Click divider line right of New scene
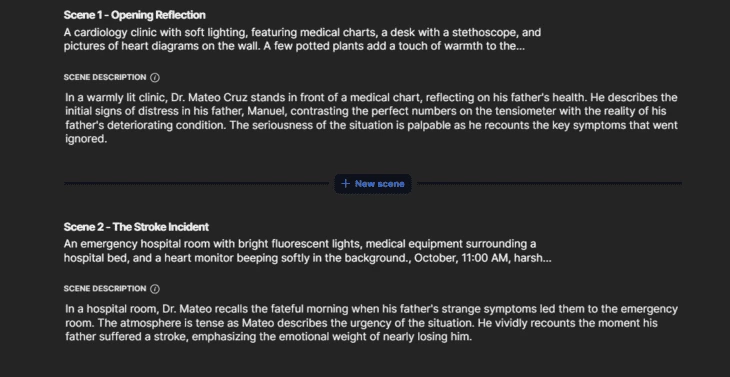Viewport: 730px width, 377px height. 549,184
